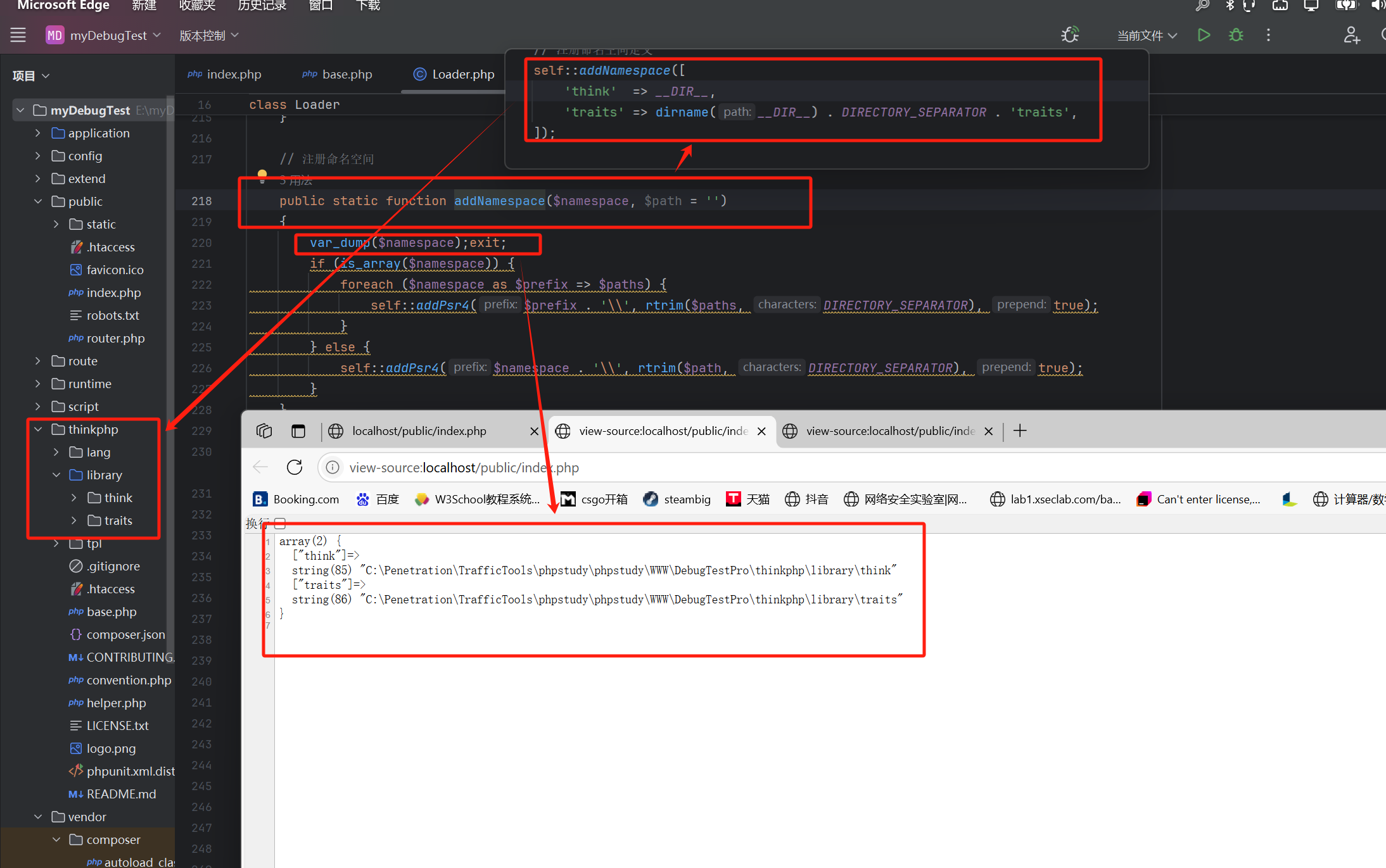Click the Debug bug icon
1386x868 pixels.
1236,35
